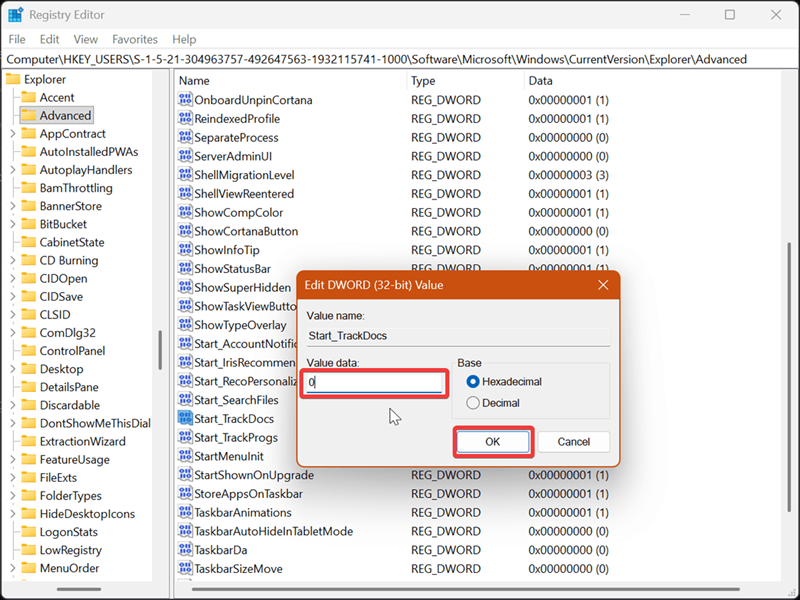Click the ReindexedProfile DWORD value icon
The height and width of the screenshot is (600, 800).
pyautogui.click(x=185, y=118)
